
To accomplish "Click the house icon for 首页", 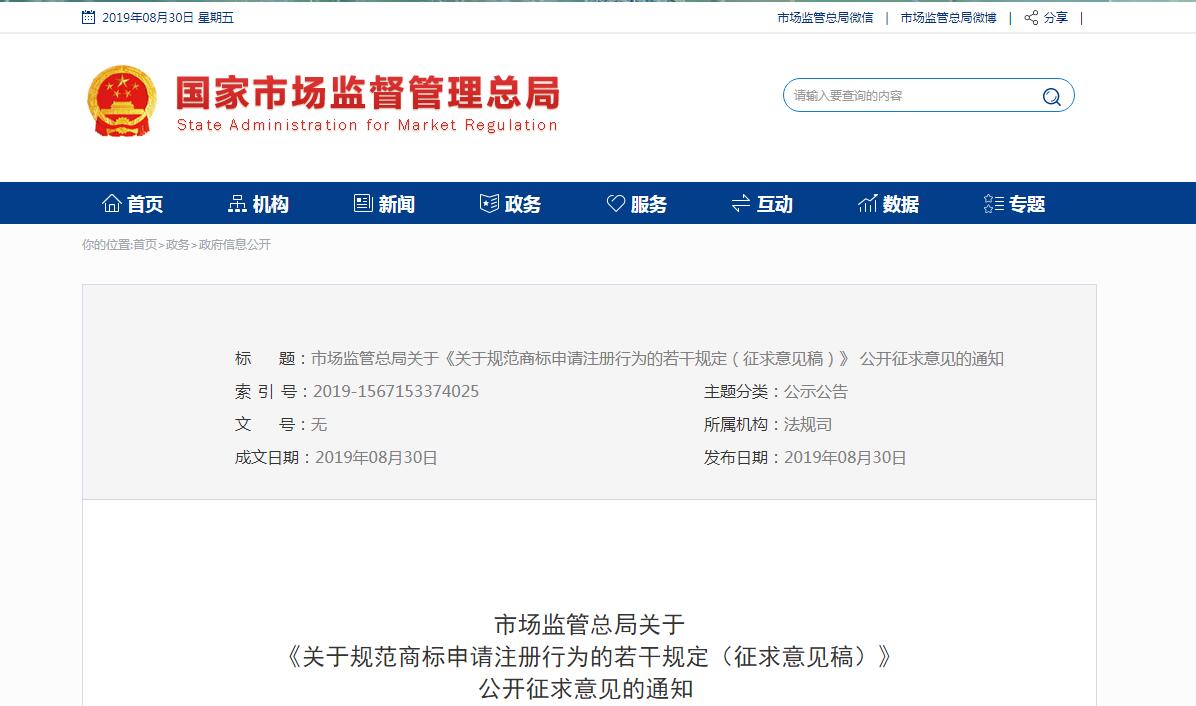I will click(x=112, y=204).
